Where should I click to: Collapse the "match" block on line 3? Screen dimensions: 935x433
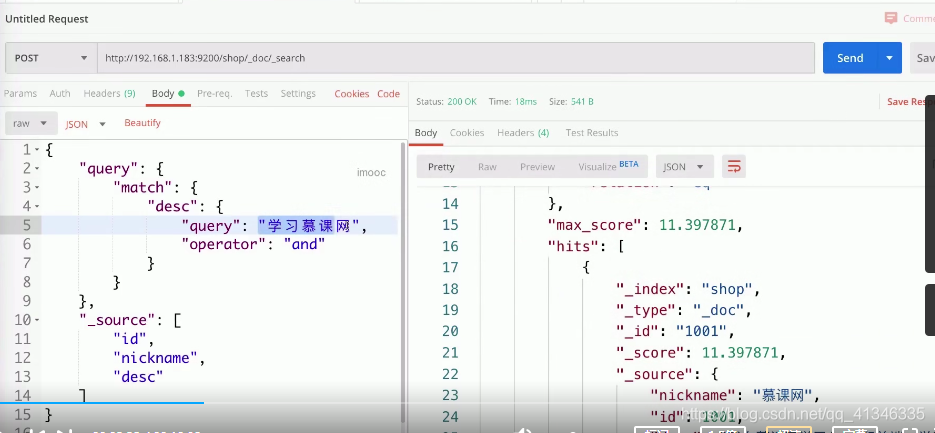(37, 188)
